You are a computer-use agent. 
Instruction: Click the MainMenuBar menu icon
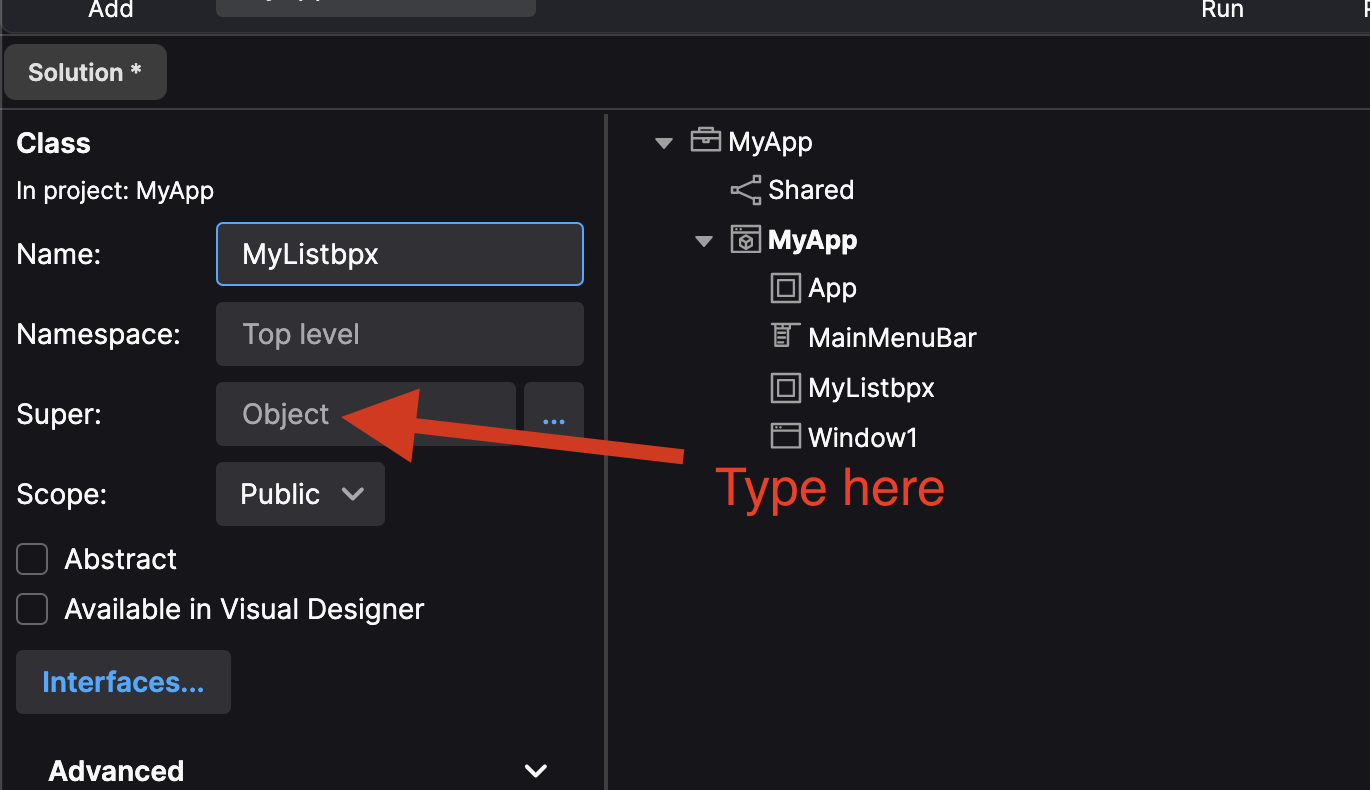point(783,336)
